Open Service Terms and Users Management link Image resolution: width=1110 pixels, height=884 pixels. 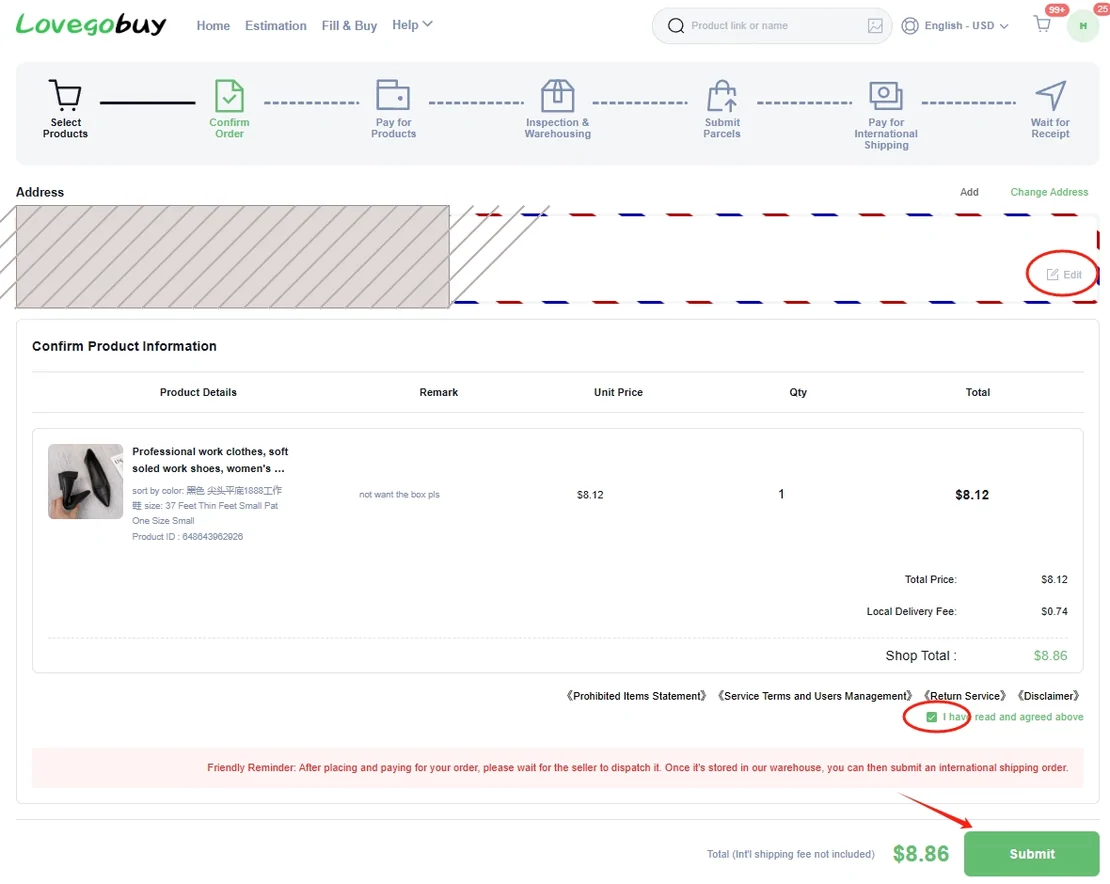click(x=815, y=696)
